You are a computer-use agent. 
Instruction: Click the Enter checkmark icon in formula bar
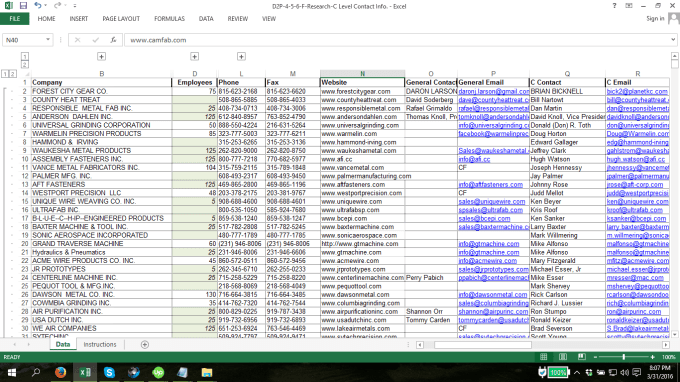coord(95,40)
